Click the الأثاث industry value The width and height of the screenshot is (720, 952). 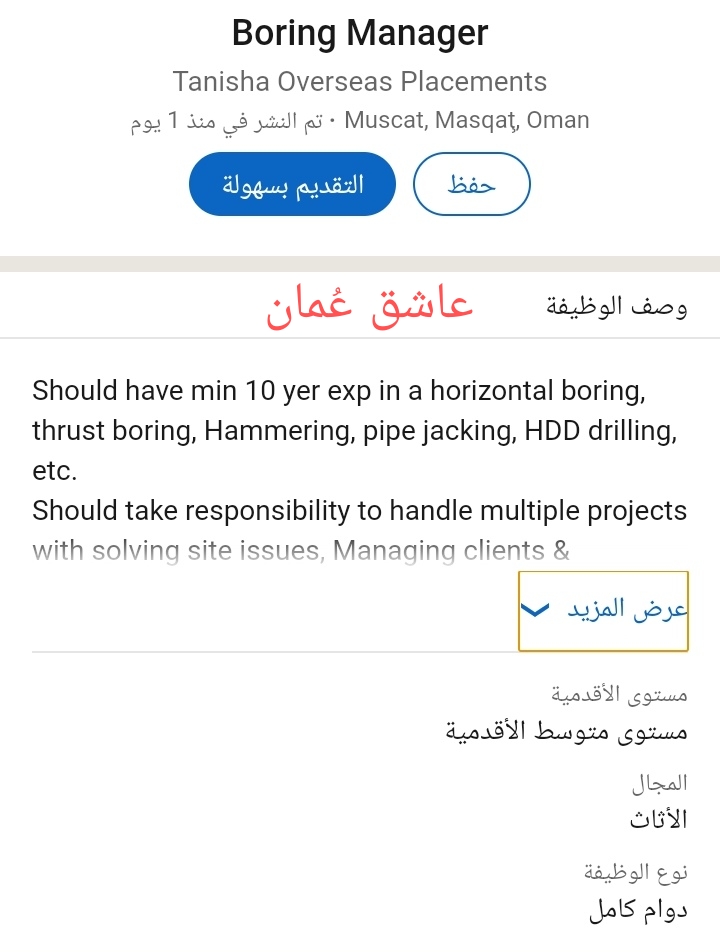658,820
